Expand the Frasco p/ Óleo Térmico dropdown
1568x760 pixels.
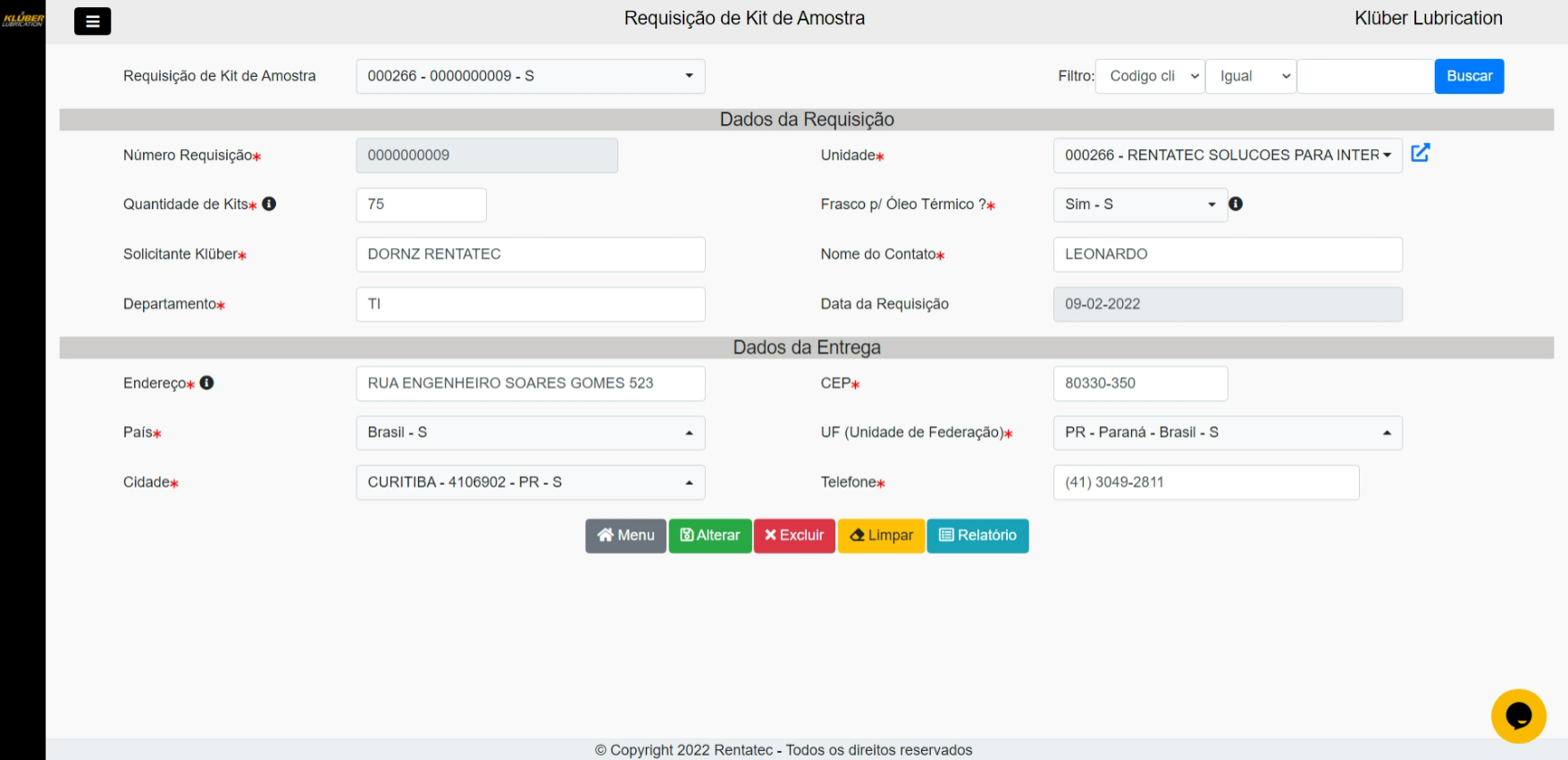(1139, 205)
